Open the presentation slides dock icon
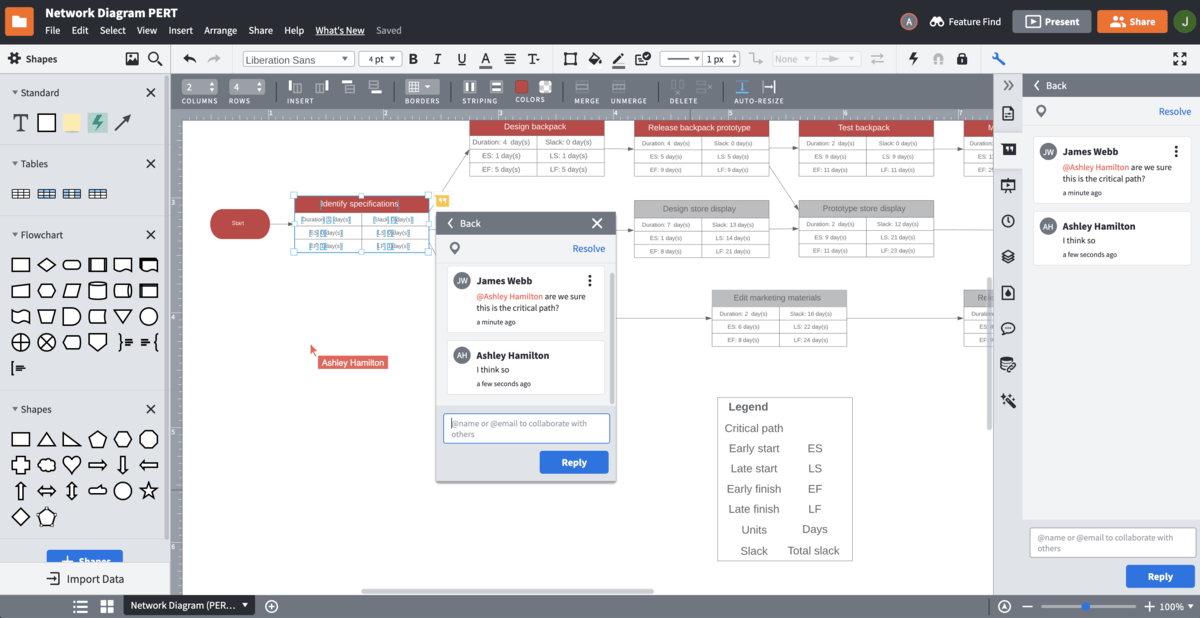This screenshot has width=1200, height=618. tap(1008, 185)
